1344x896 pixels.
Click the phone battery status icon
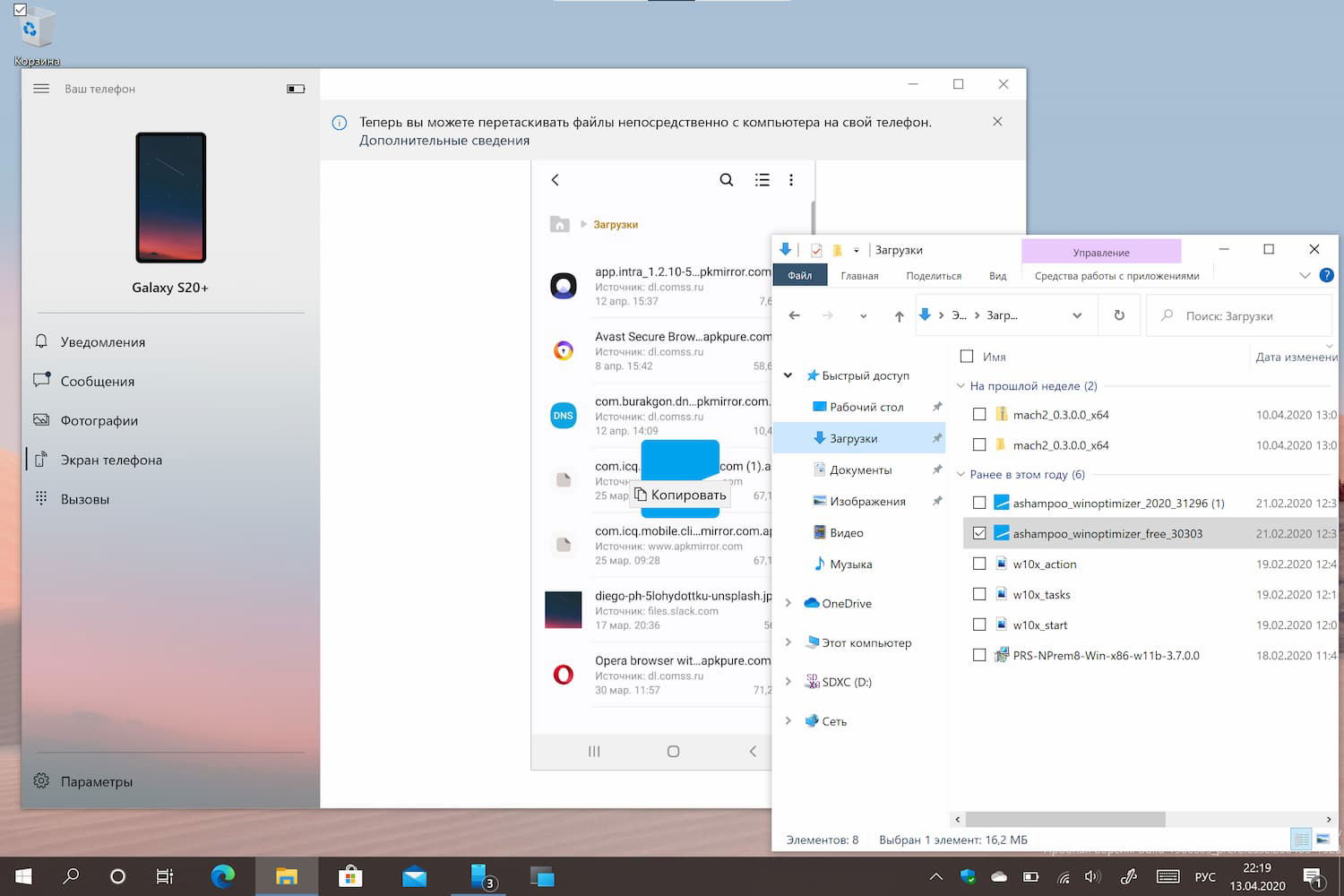(296, 89)
